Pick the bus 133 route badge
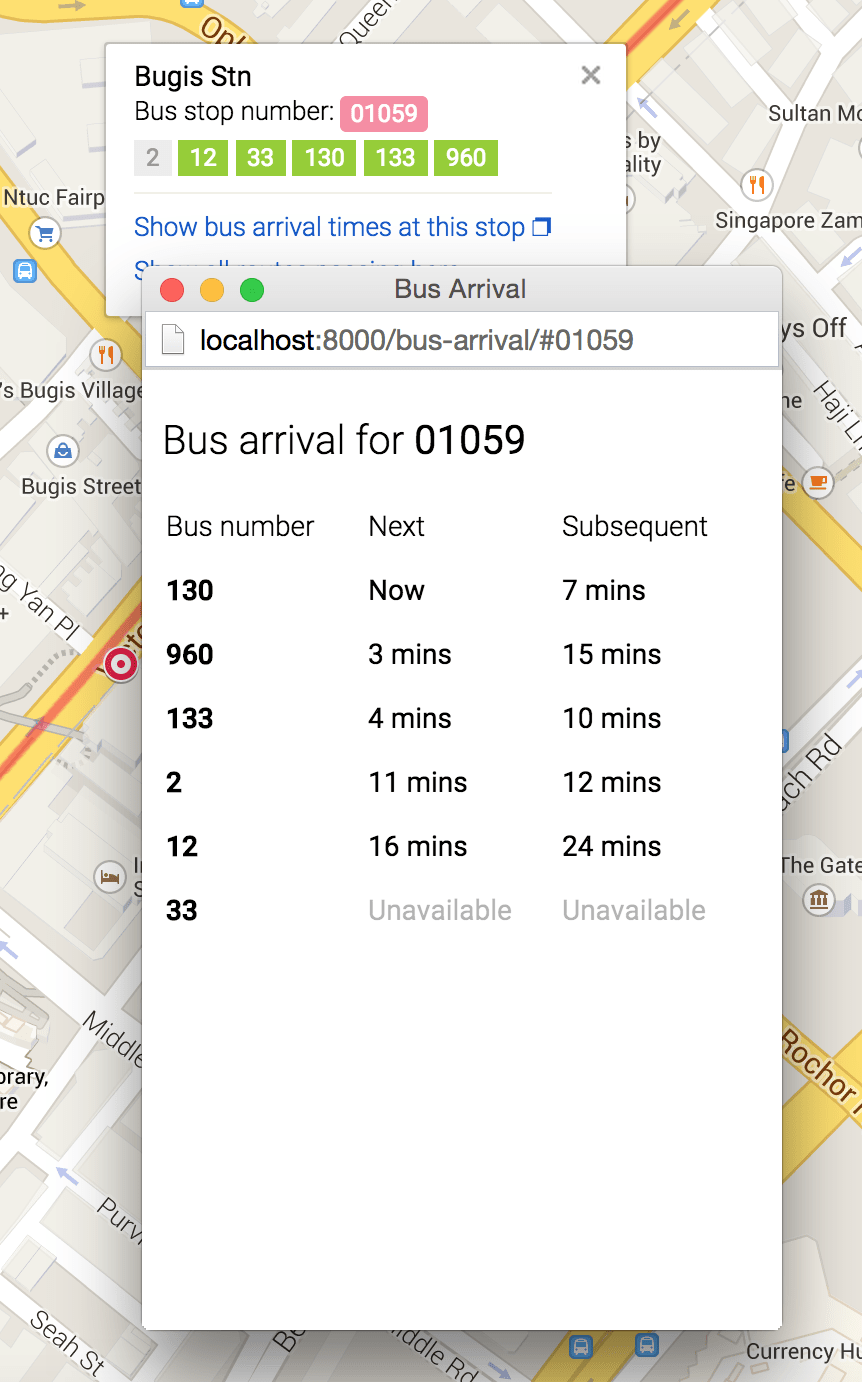The height and width of the screenshot is (1382, 862). click(x=395, y=158)
